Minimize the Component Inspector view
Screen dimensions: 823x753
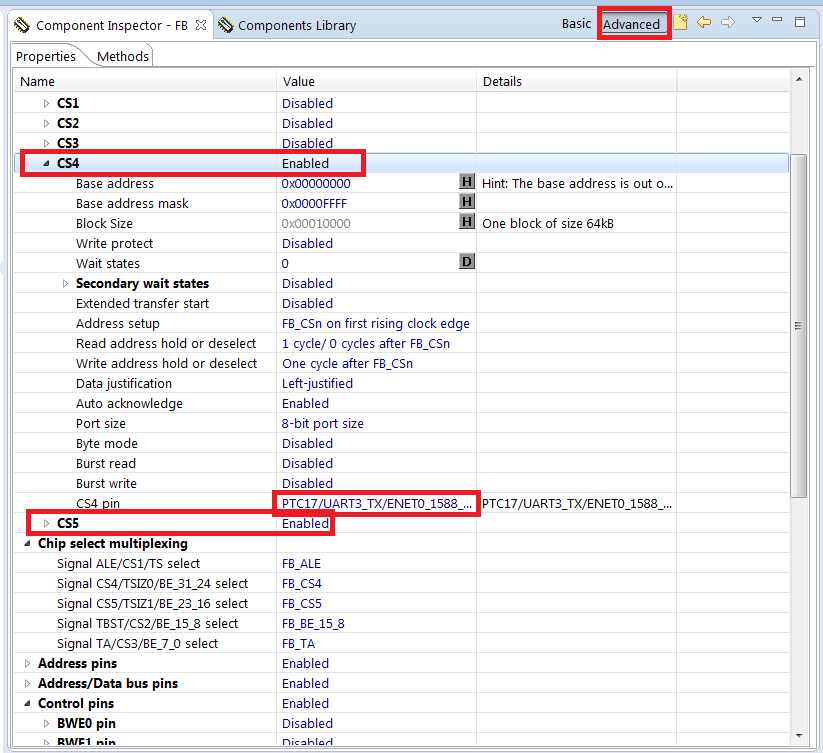coord(777,19)
